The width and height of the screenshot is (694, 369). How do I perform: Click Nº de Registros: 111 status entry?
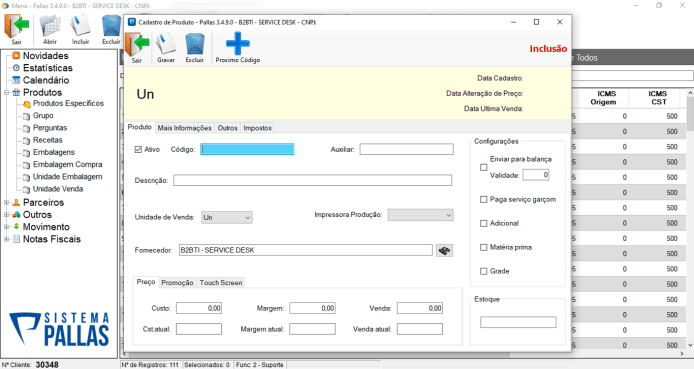150,365
